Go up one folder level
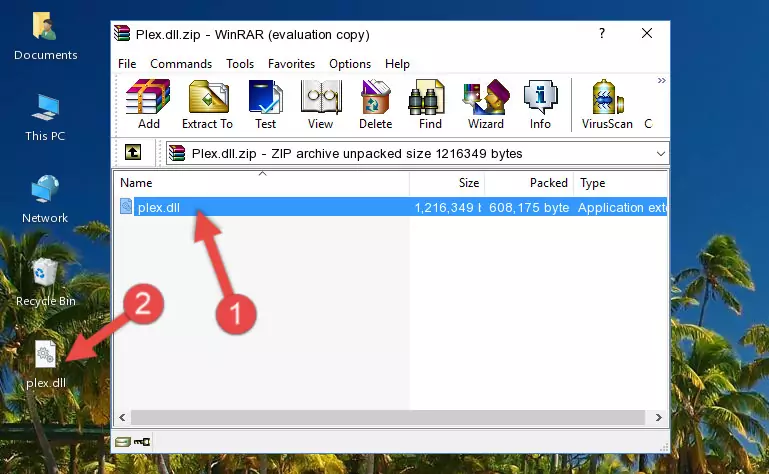The width and height of the screenshot is (769, 474). click(133, 152)
